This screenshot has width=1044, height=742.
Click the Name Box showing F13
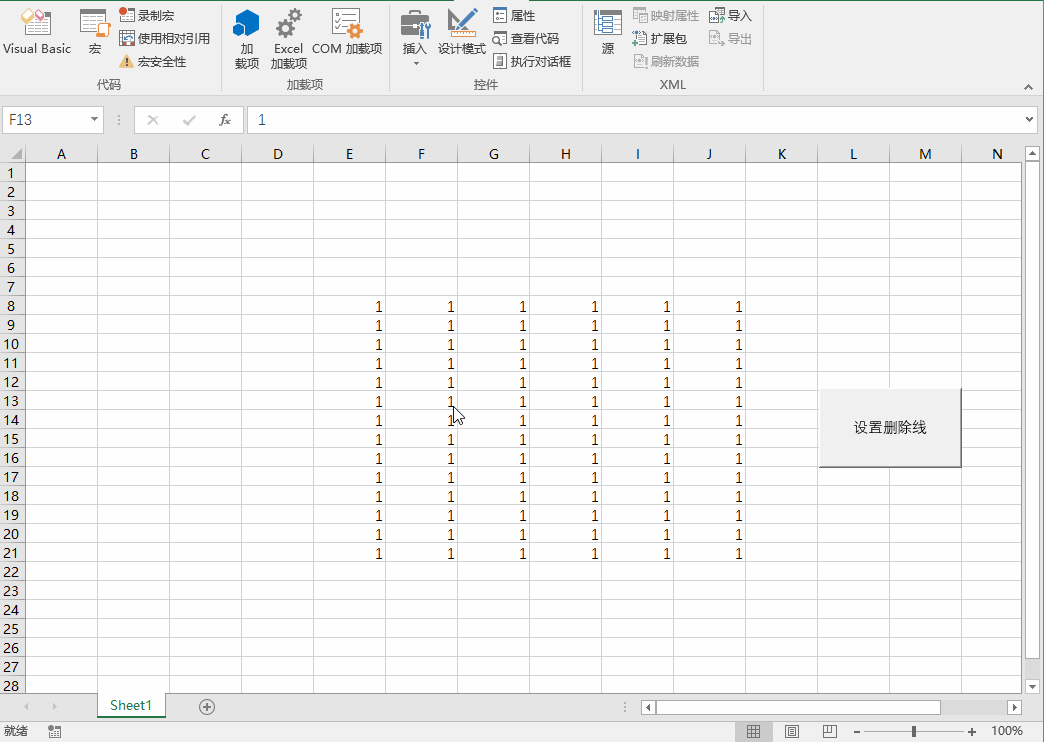(45, 120)
